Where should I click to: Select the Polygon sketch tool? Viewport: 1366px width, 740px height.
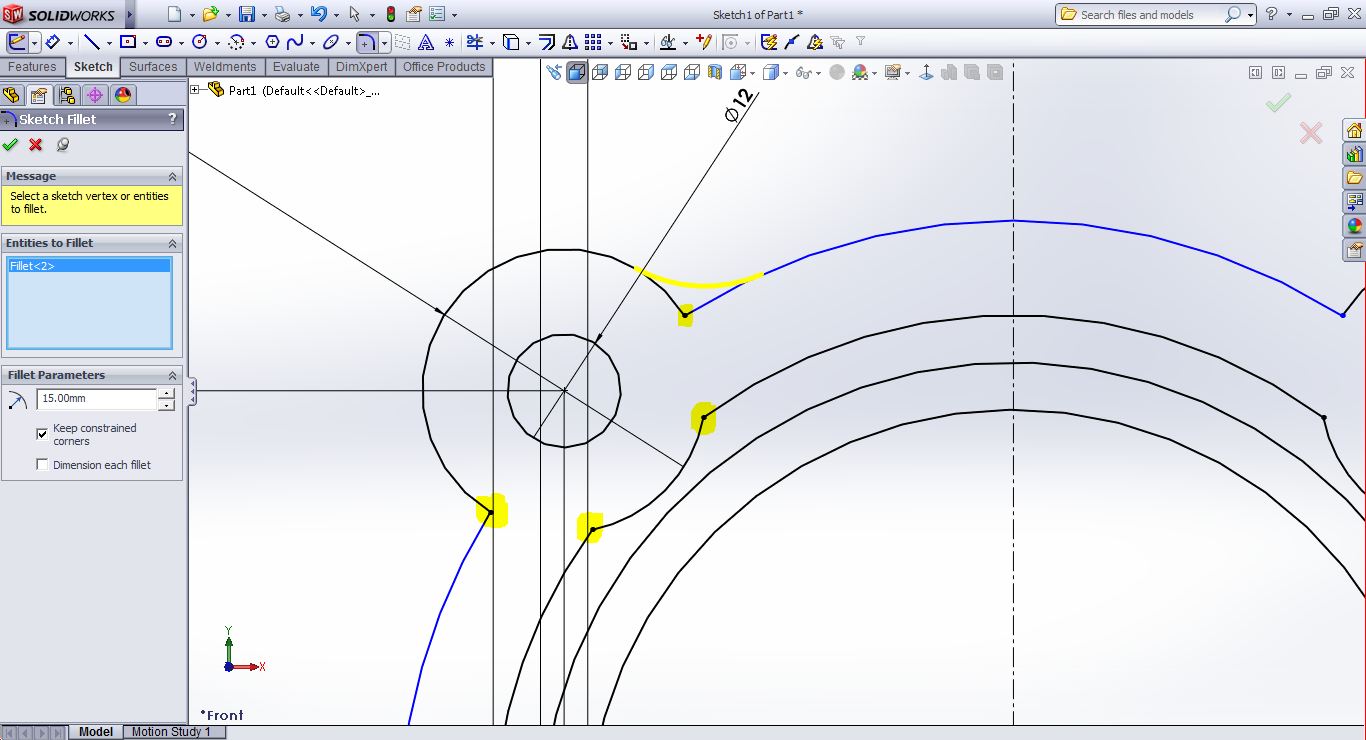[271, 42]
